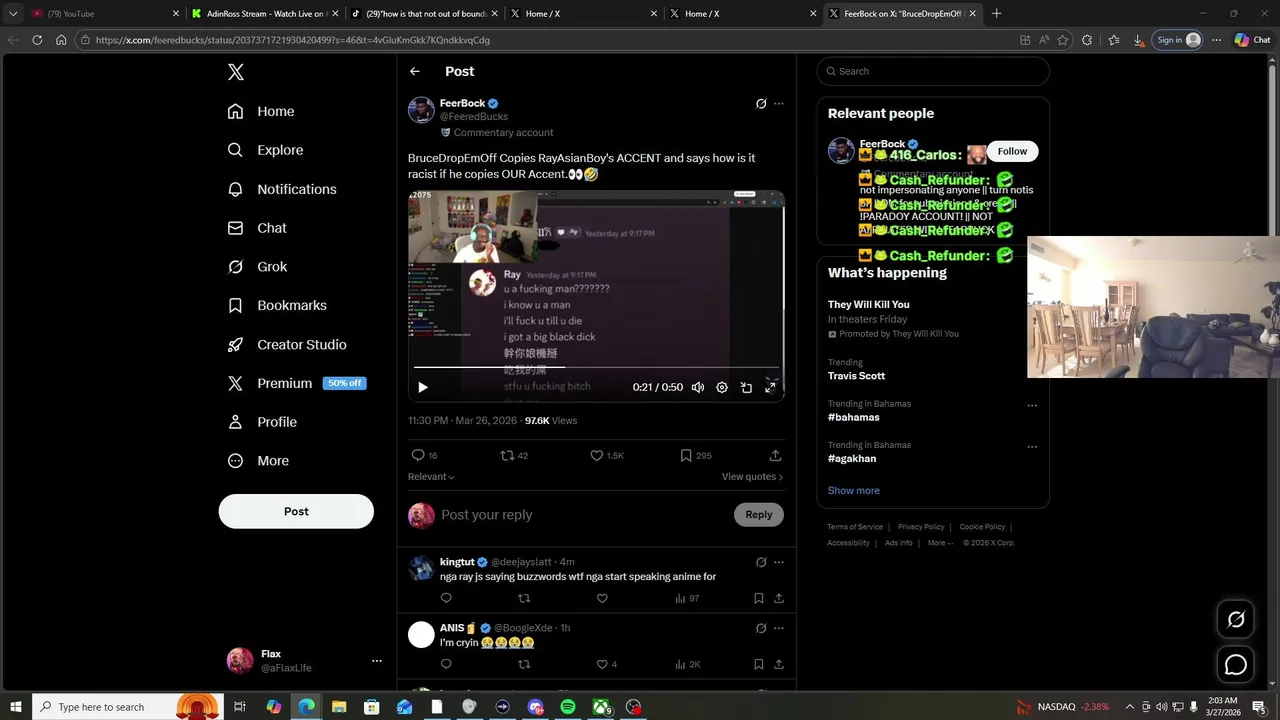Viewport: 1280px width, 720px height.
Task: Open Grok actions icon on FeerBock's post
Action: pyautogui.click(x=761, y=103)
